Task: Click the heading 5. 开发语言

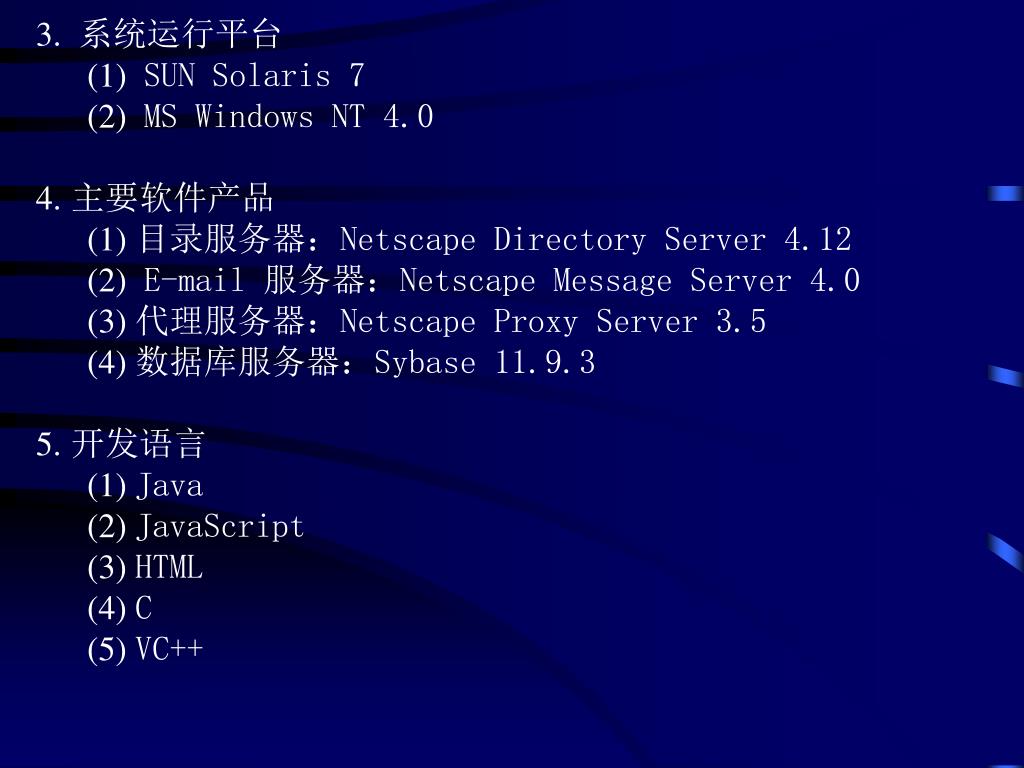Action: (x=121, y=444)
